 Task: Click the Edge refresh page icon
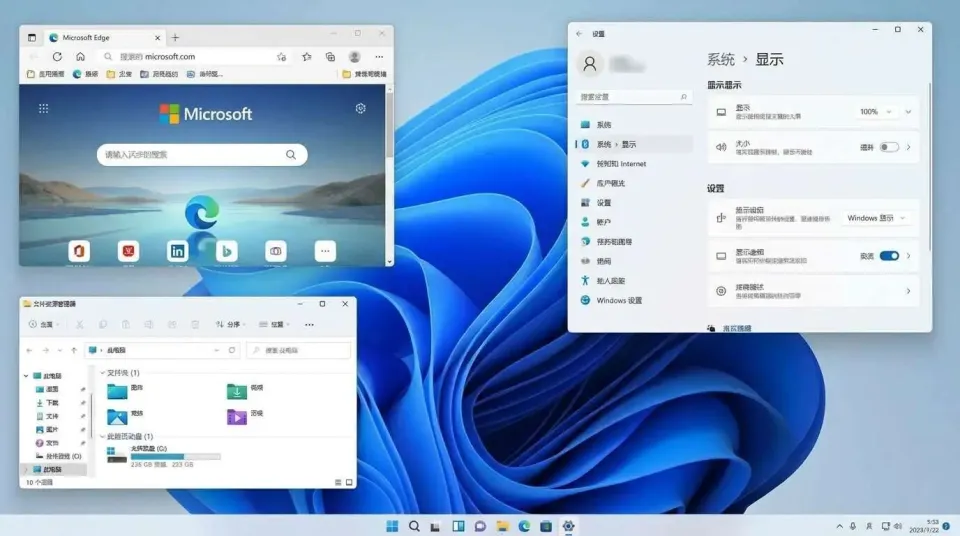[x=57, y=57]
